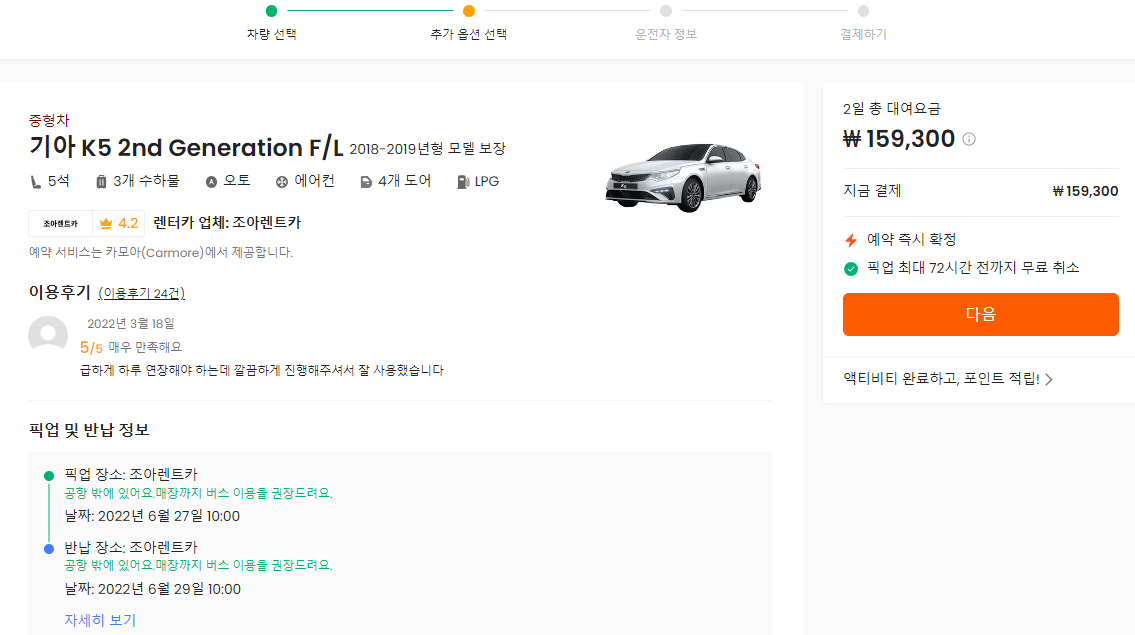Click the 렌터카 업체: 조아렌트카 text
This screenshot has height=635, width=1135.
[x=227, y=223]
